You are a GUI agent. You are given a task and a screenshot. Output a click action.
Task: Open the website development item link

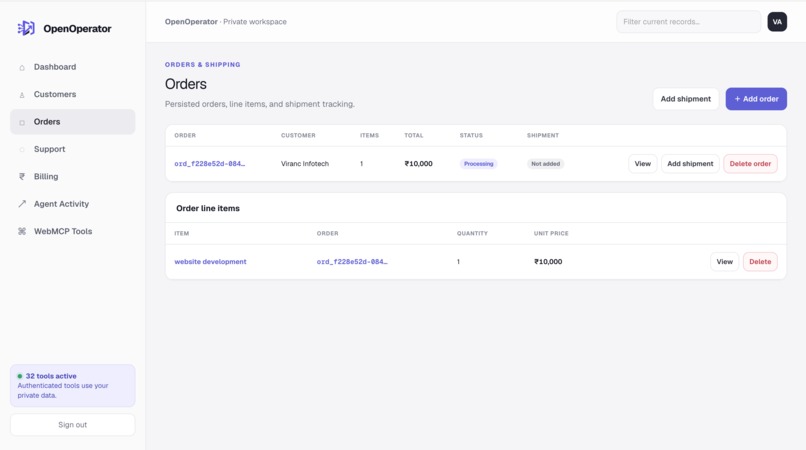[210, 262]
